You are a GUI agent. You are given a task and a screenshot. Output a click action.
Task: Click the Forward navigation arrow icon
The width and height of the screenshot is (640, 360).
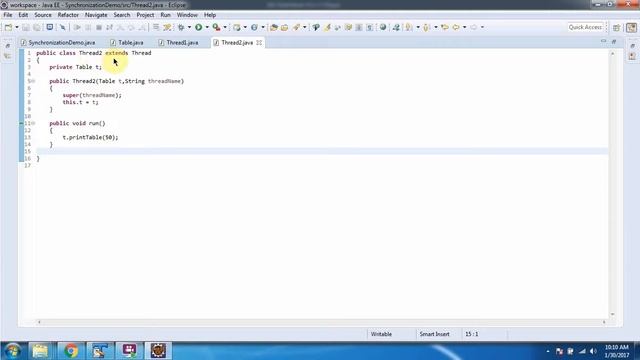(473, 27)
